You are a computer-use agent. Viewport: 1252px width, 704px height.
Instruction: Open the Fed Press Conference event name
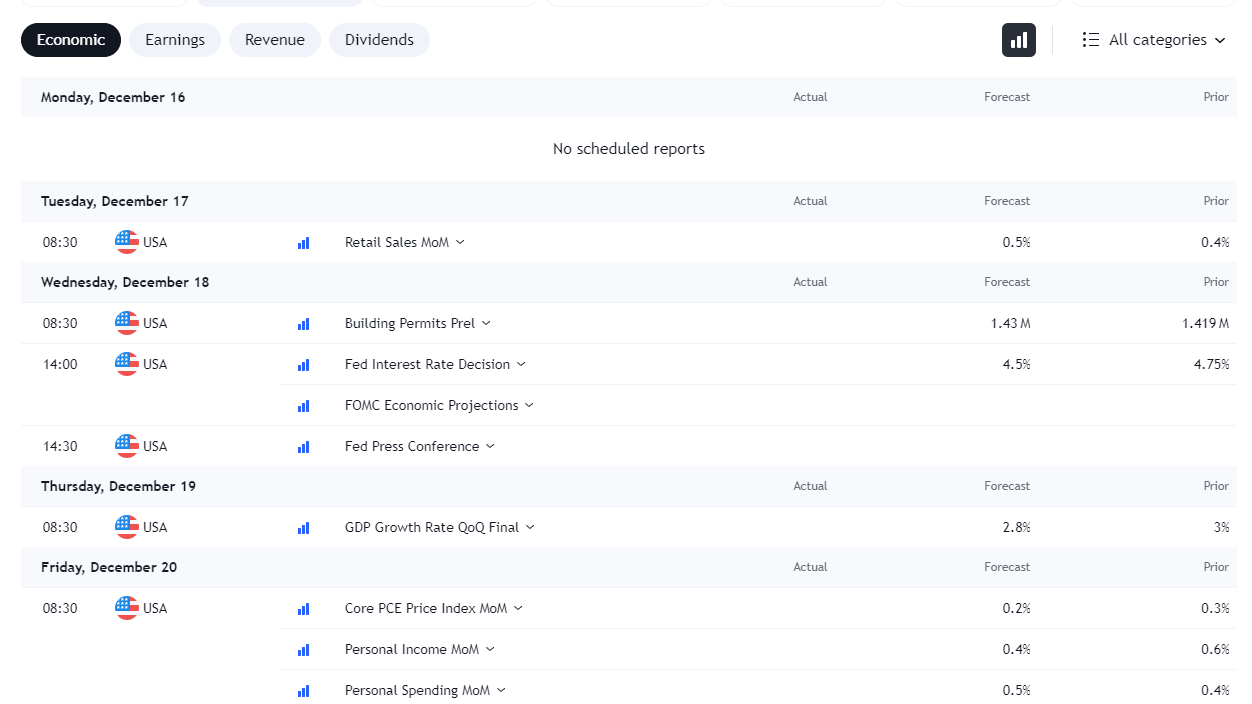point(412,446)
